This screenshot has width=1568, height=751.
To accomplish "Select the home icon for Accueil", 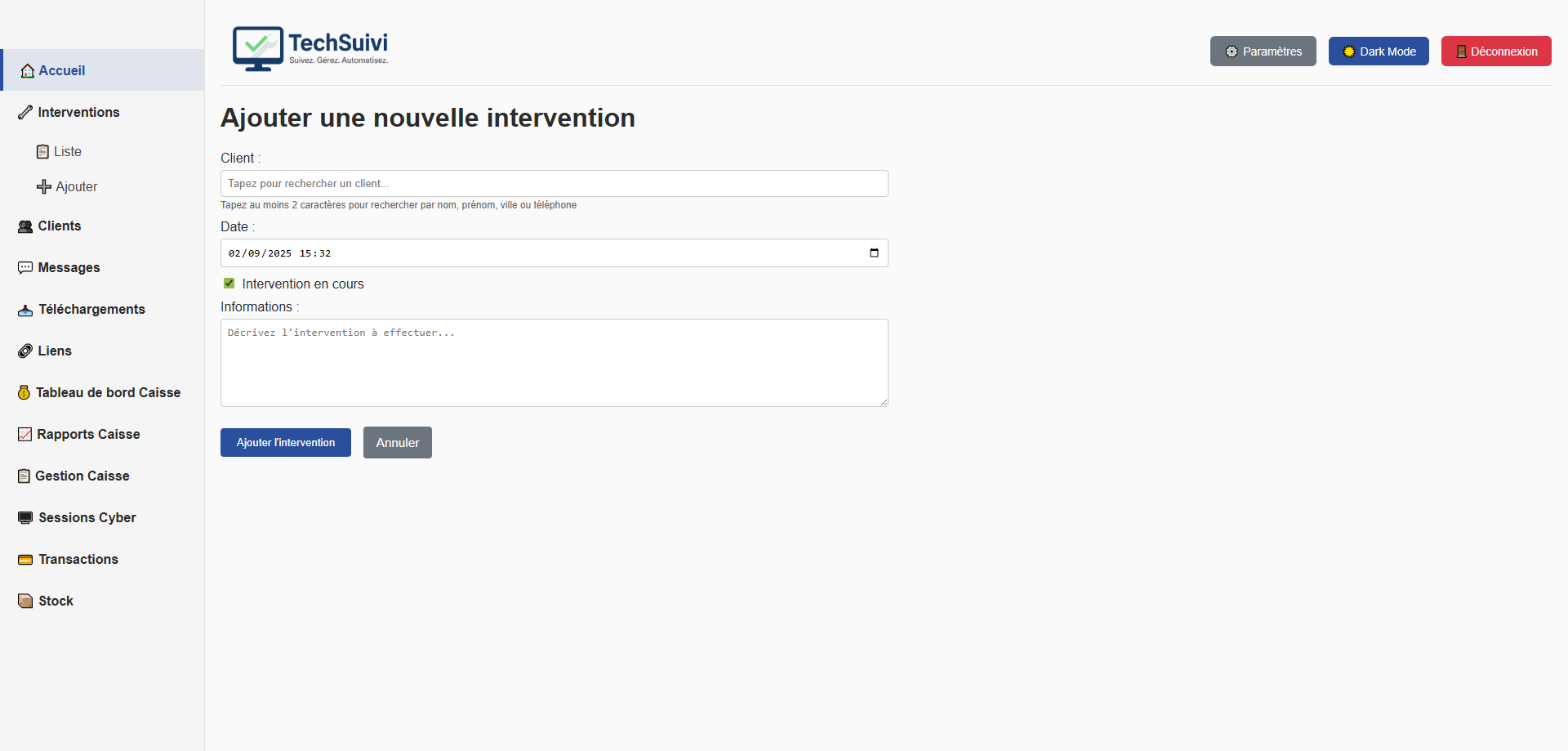I will point(26,70).
